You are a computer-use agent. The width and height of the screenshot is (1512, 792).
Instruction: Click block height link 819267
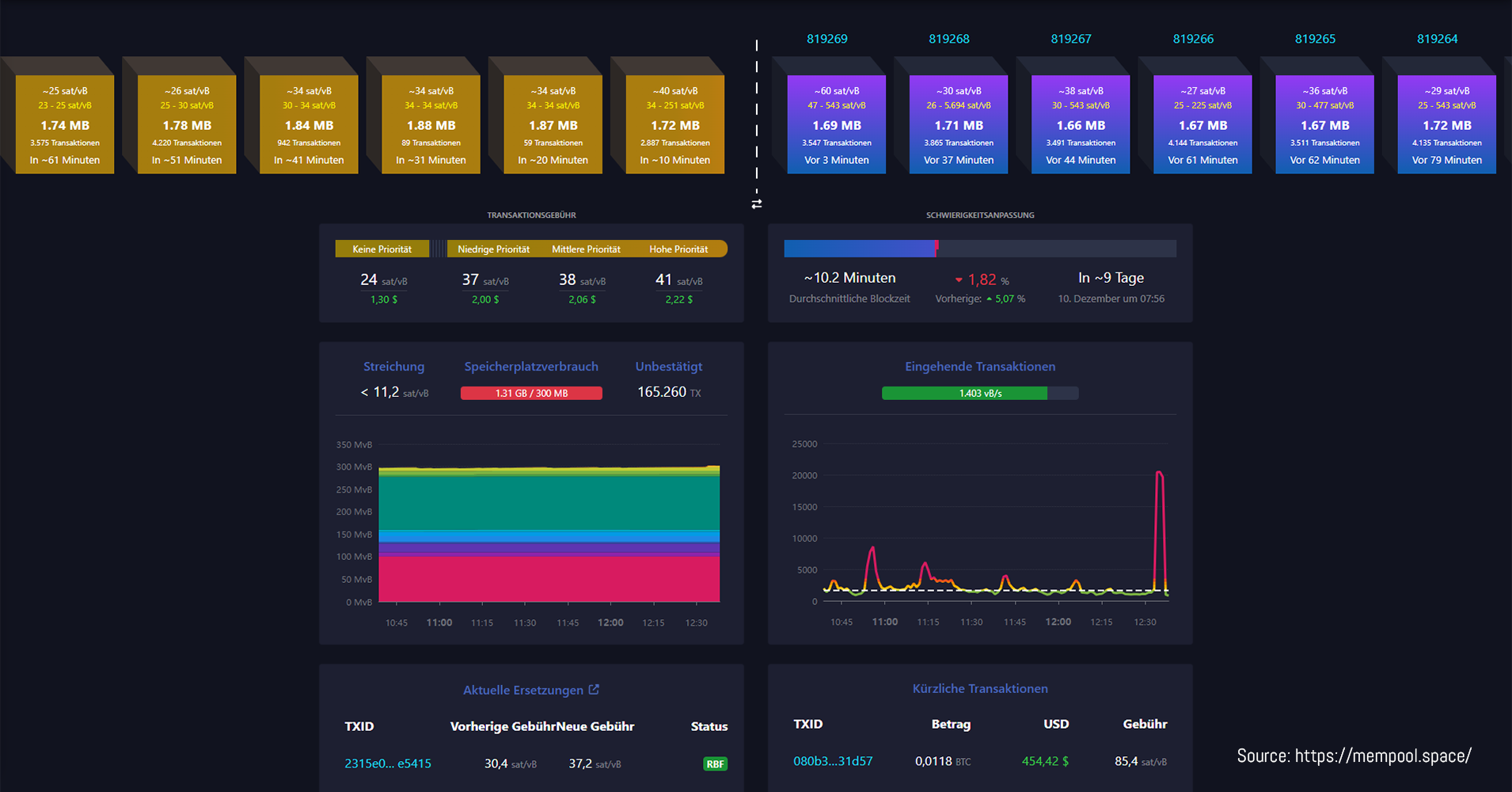1071,39
